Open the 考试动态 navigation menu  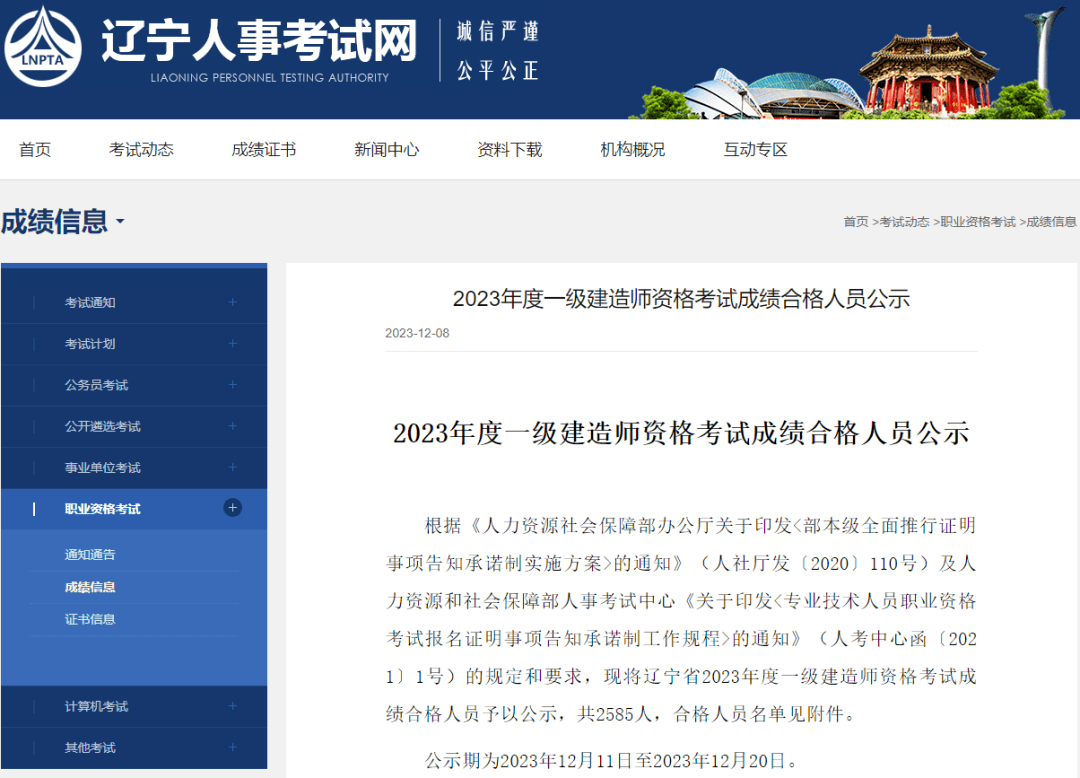(141, 149)
